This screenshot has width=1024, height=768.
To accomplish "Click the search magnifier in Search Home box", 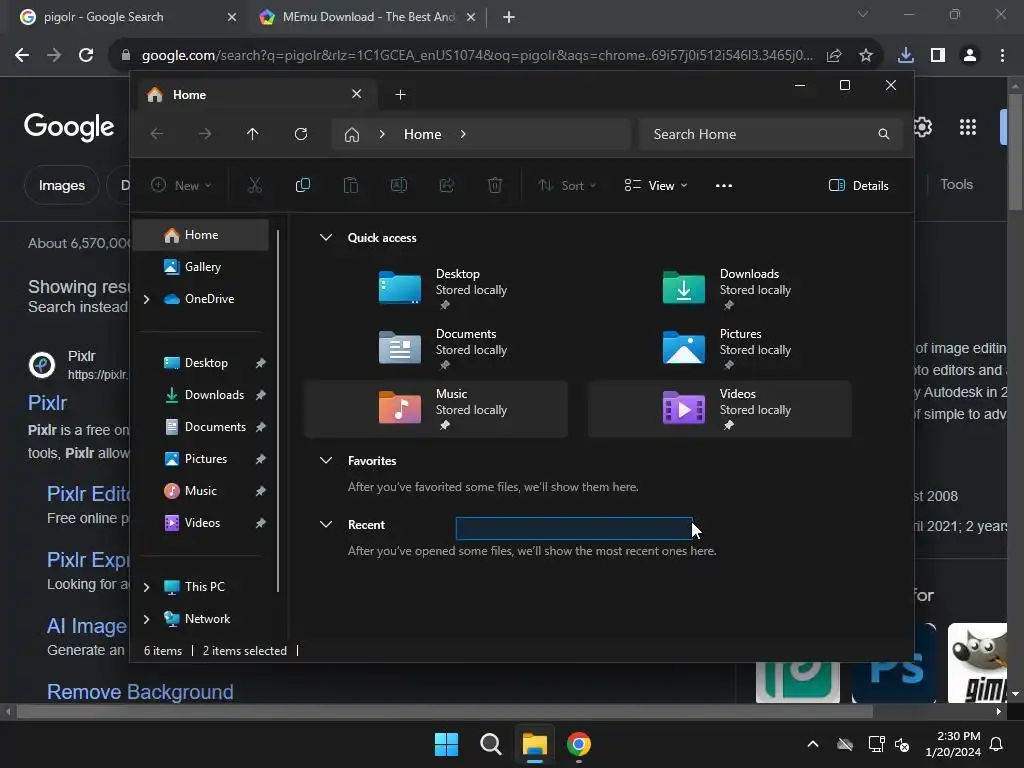I will click(884, 134).
